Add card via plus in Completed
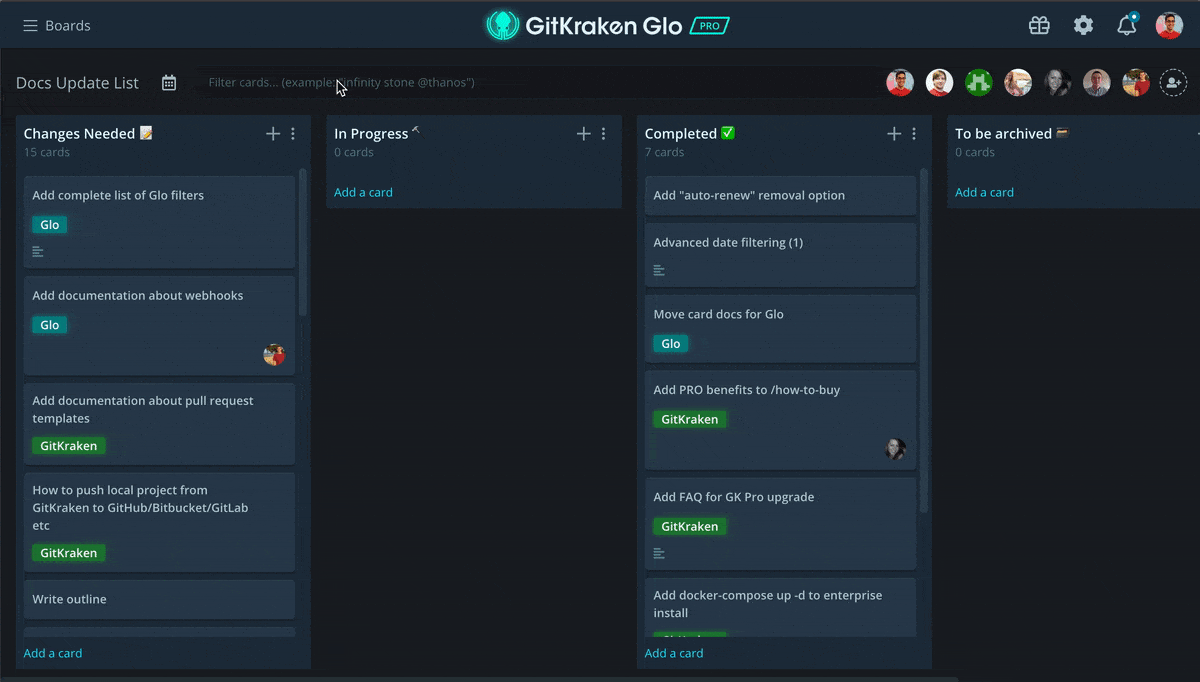1200x682 pixels. click(x=894, y=134)
